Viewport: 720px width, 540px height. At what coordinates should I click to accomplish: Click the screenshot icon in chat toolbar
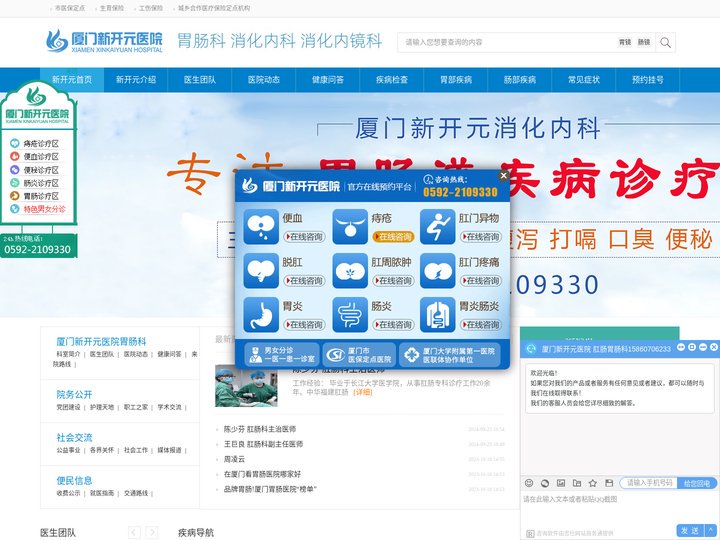[x=545, y=483]
